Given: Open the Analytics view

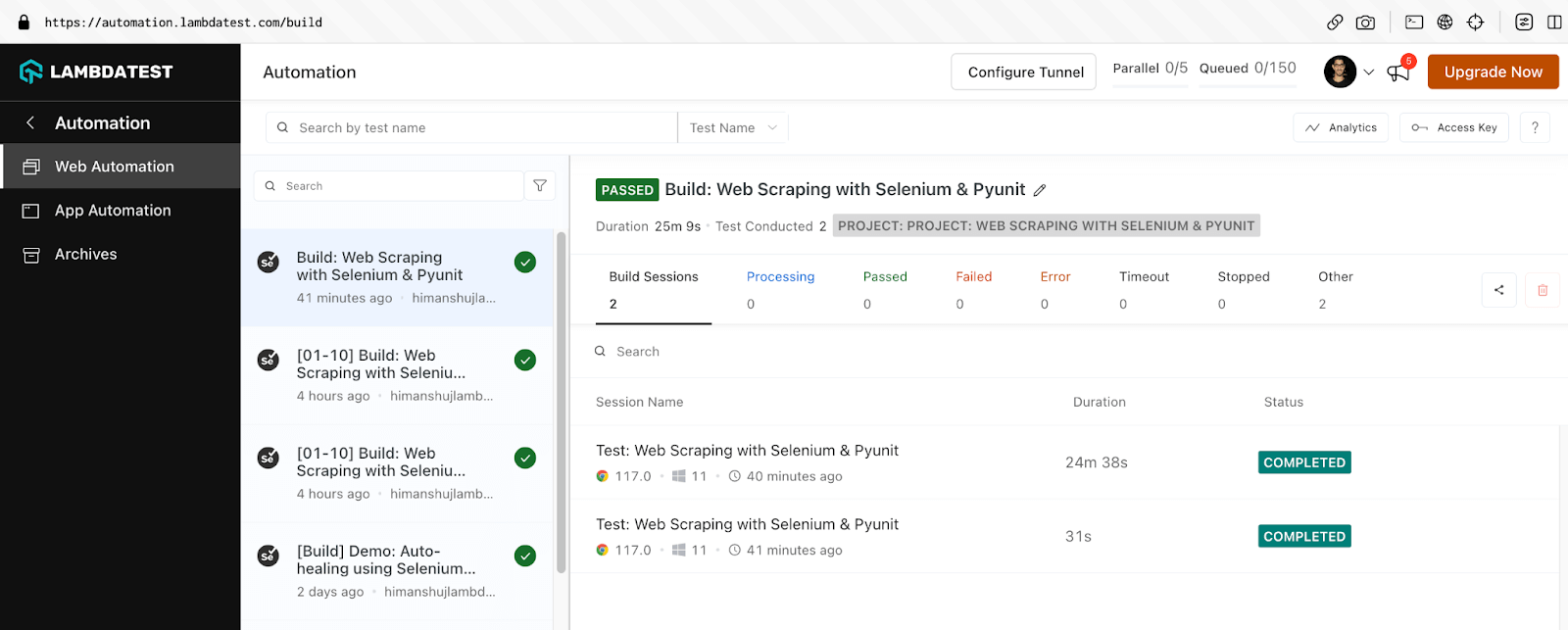Looking at the screenshot, I should [x=1341, y=127].
